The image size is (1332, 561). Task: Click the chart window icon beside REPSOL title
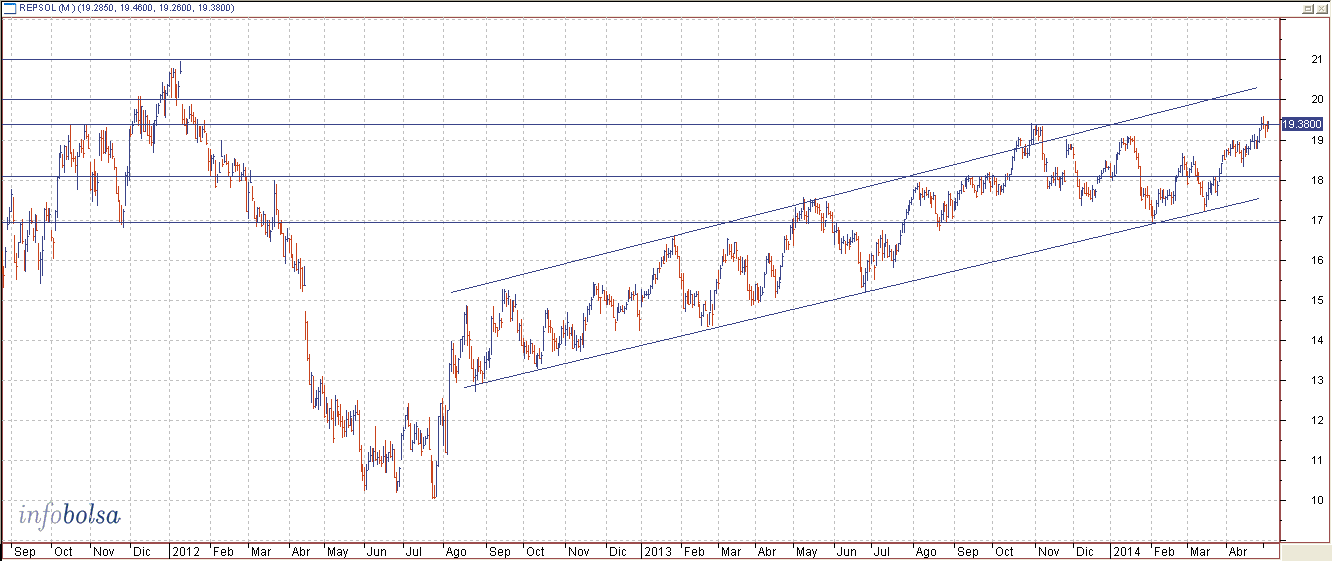[10, 7]
